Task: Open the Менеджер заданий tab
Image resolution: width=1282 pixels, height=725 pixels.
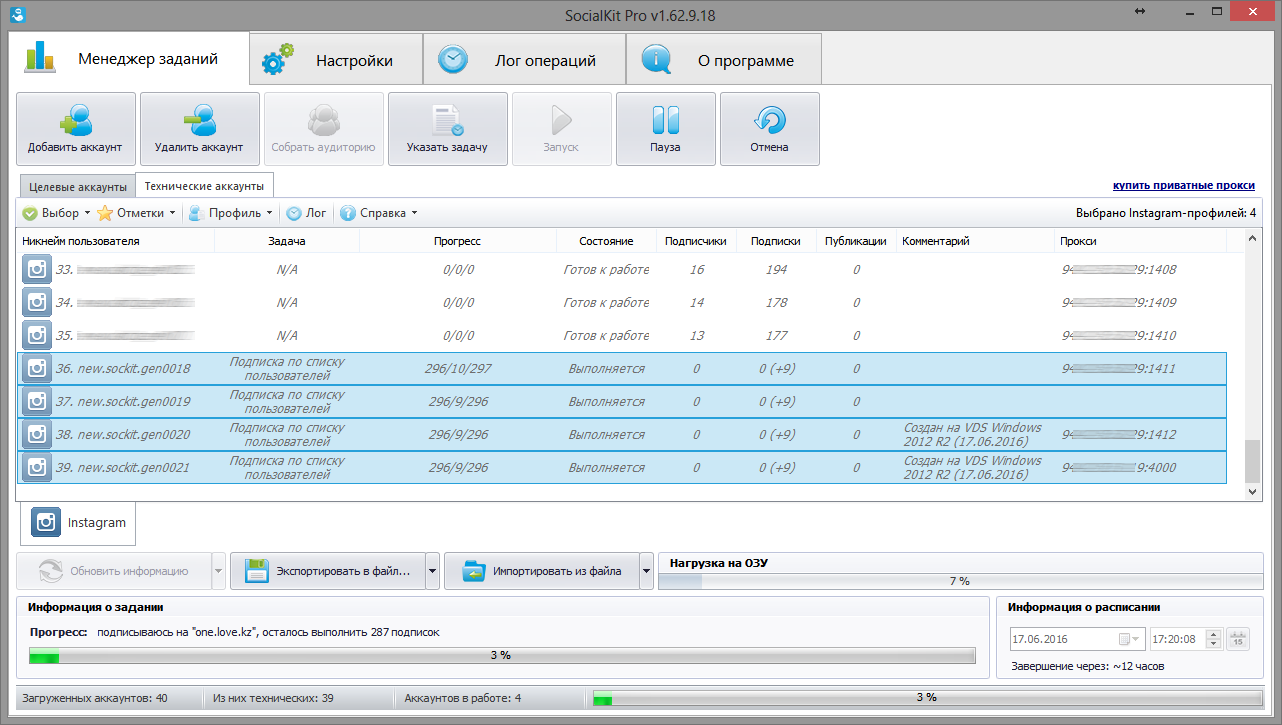Action: pyautogui.click(x=129, y=59)
